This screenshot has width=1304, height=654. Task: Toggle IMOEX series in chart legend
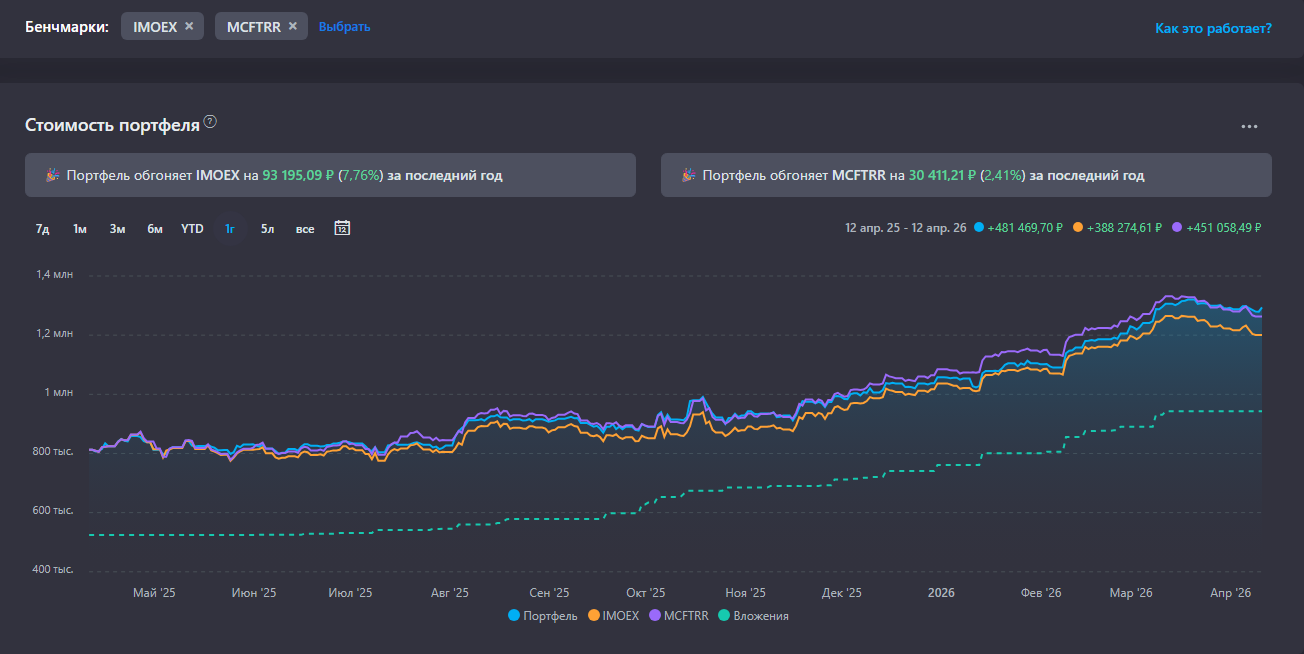point(613,616)
